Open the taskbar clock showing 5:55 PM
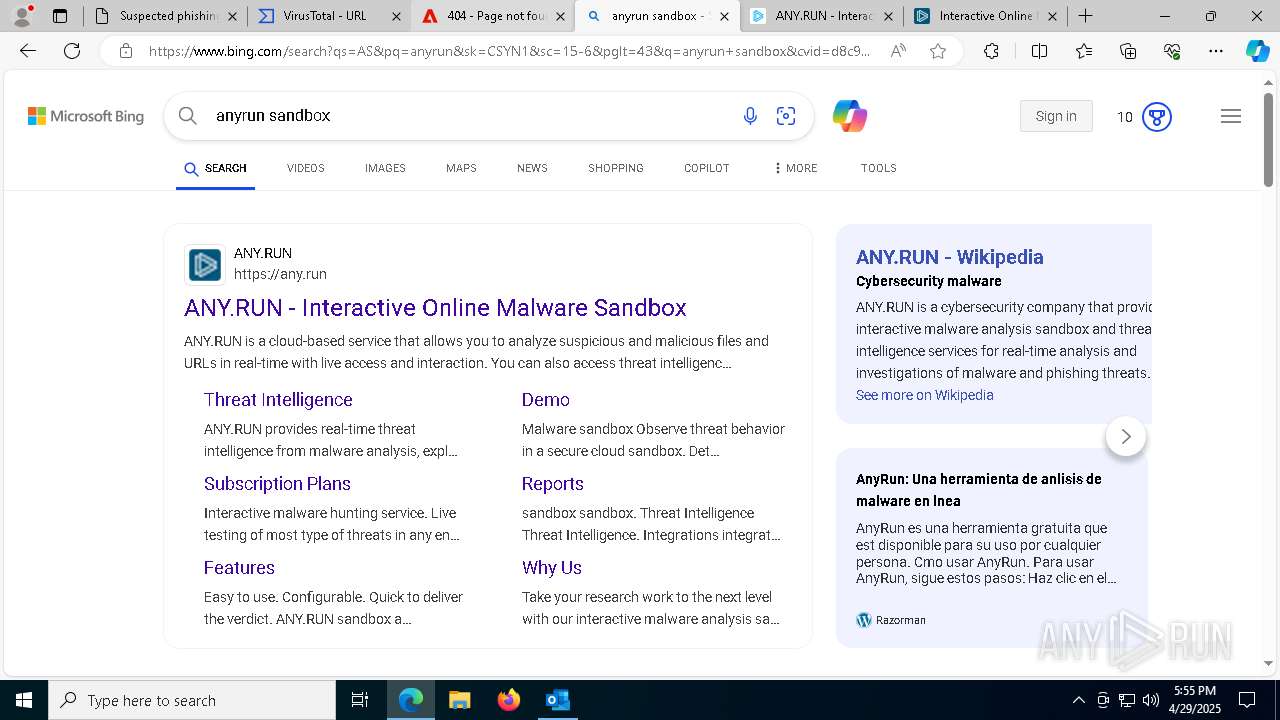 click(x=1195, y=700)
